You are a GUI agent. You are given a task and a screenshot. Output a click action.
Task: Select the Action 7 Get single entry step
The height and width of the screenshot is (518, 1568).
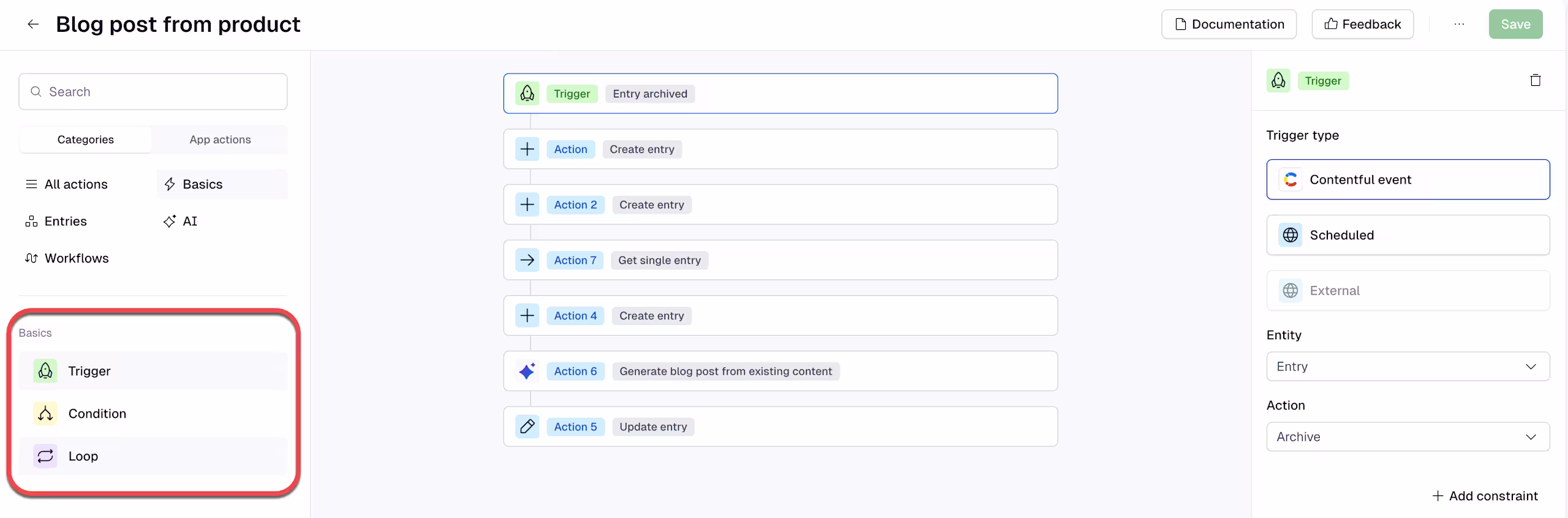point(780,260)
